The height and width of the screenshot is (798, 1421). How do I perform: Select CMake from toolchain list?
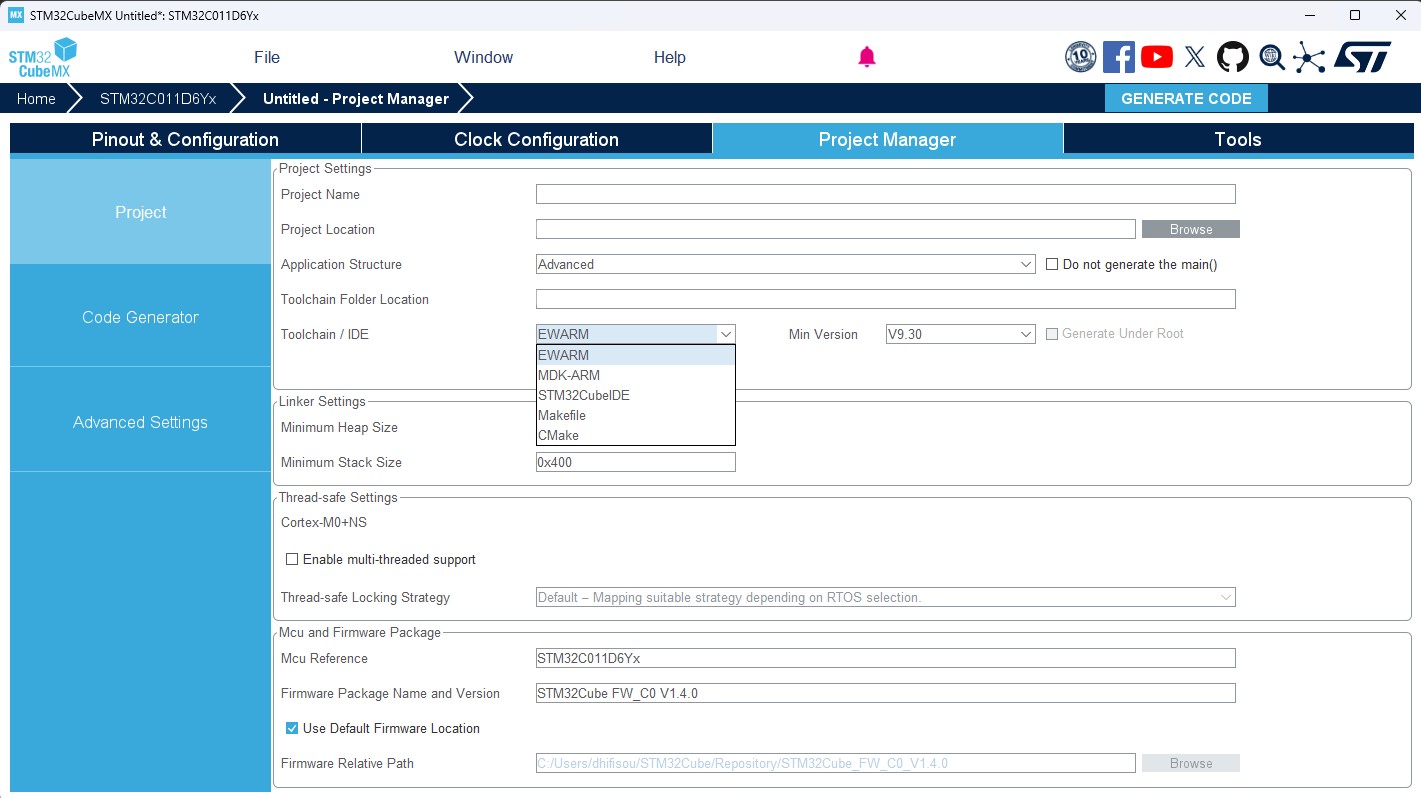[636, 435]
